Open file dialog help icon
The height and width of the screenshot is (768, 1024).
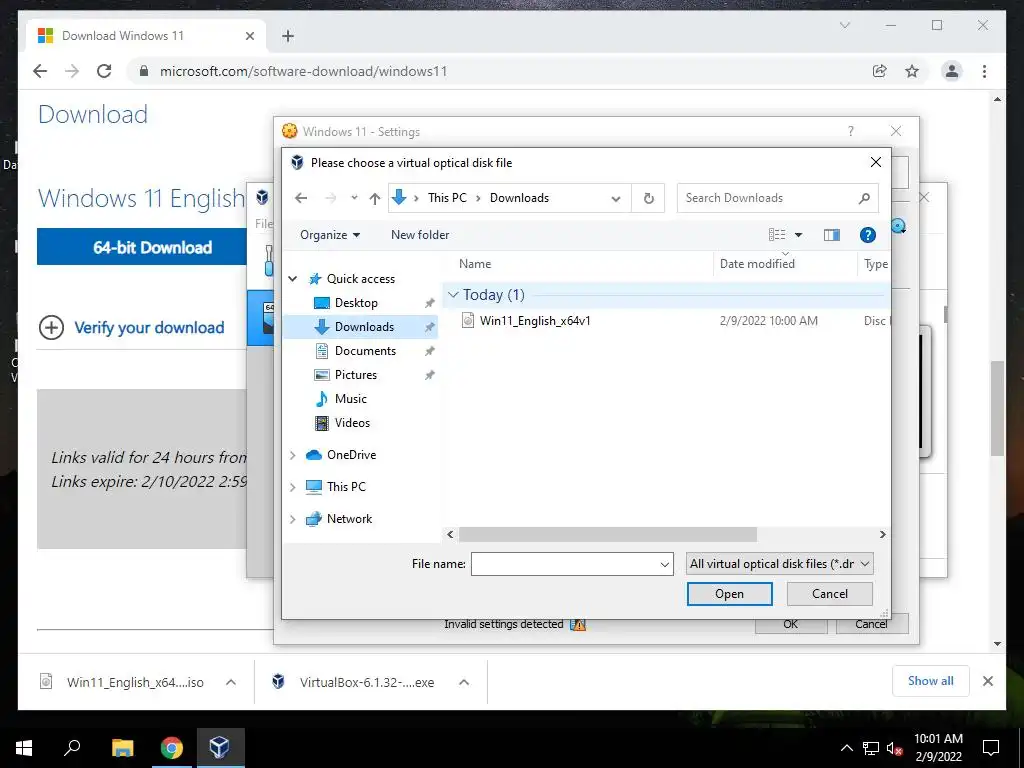point(867,235)
